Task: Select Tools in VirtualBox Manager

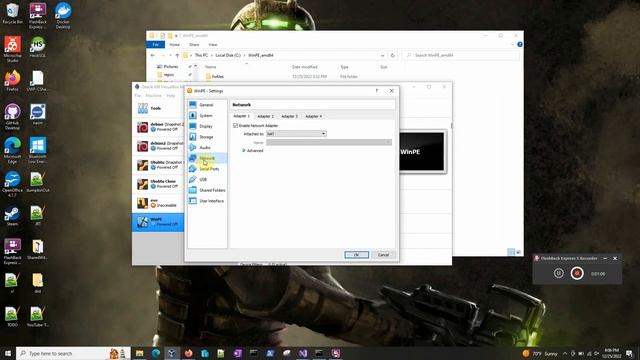Action: pyautogui.click(x=158, y=108)
